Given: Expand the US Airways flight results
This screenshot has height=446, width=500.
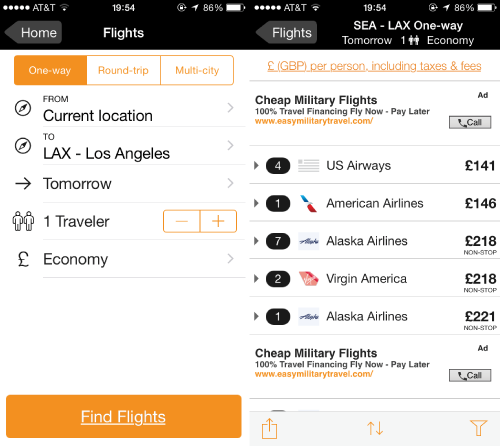Looking at the screenshot, I should (x=375, y=166).
